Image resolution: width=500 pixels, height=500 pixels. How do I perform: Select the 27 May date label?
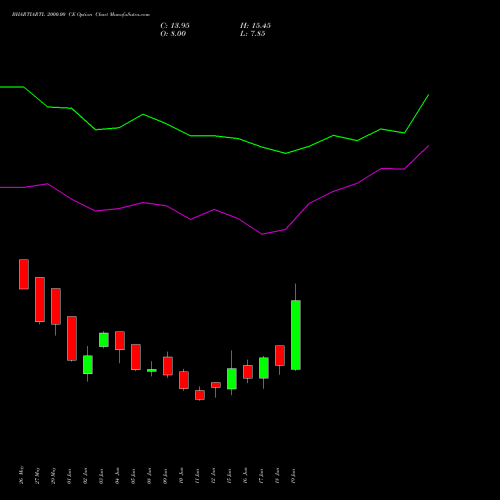(38, 475)
